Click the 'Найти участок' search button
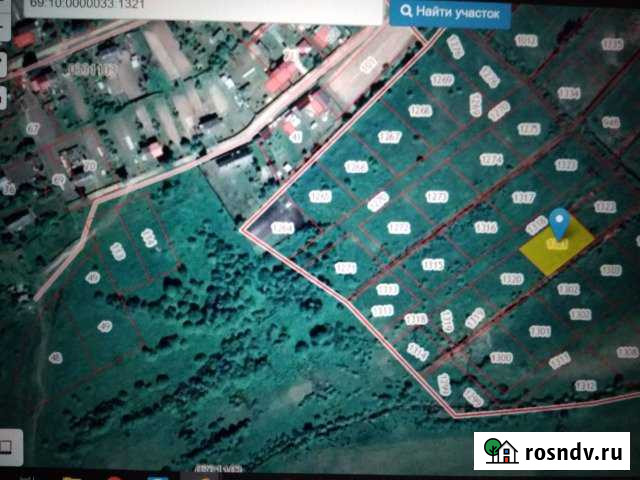This screenshot has height=480, width=640. click(450, 13)
